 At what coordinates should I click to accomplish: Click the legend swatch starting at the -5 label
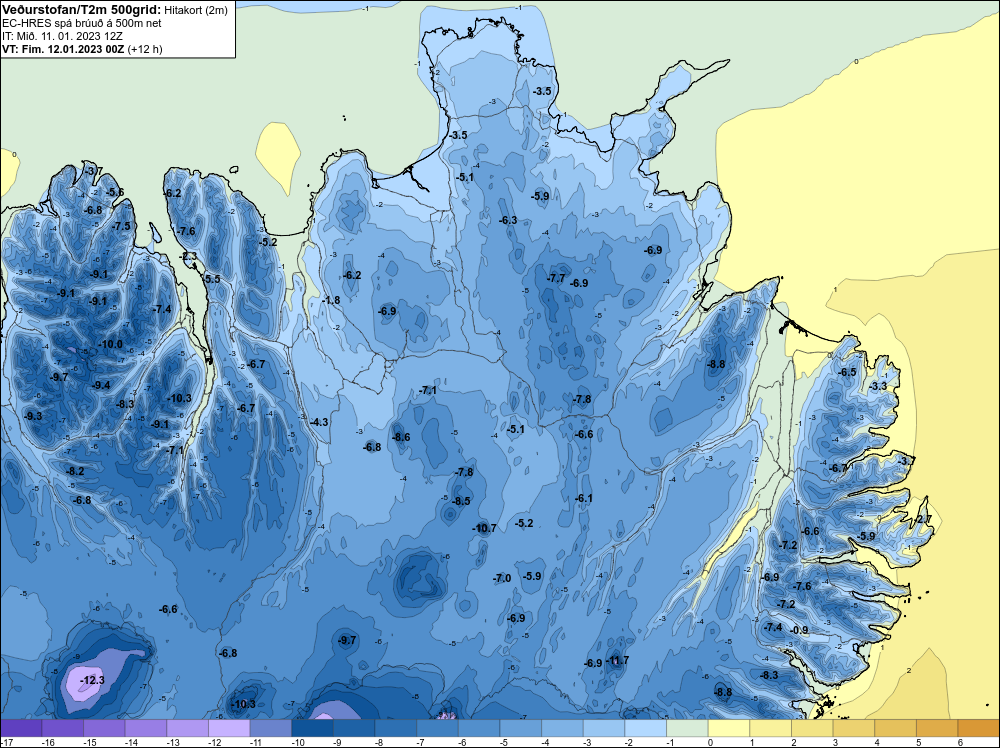coord(520,728)
